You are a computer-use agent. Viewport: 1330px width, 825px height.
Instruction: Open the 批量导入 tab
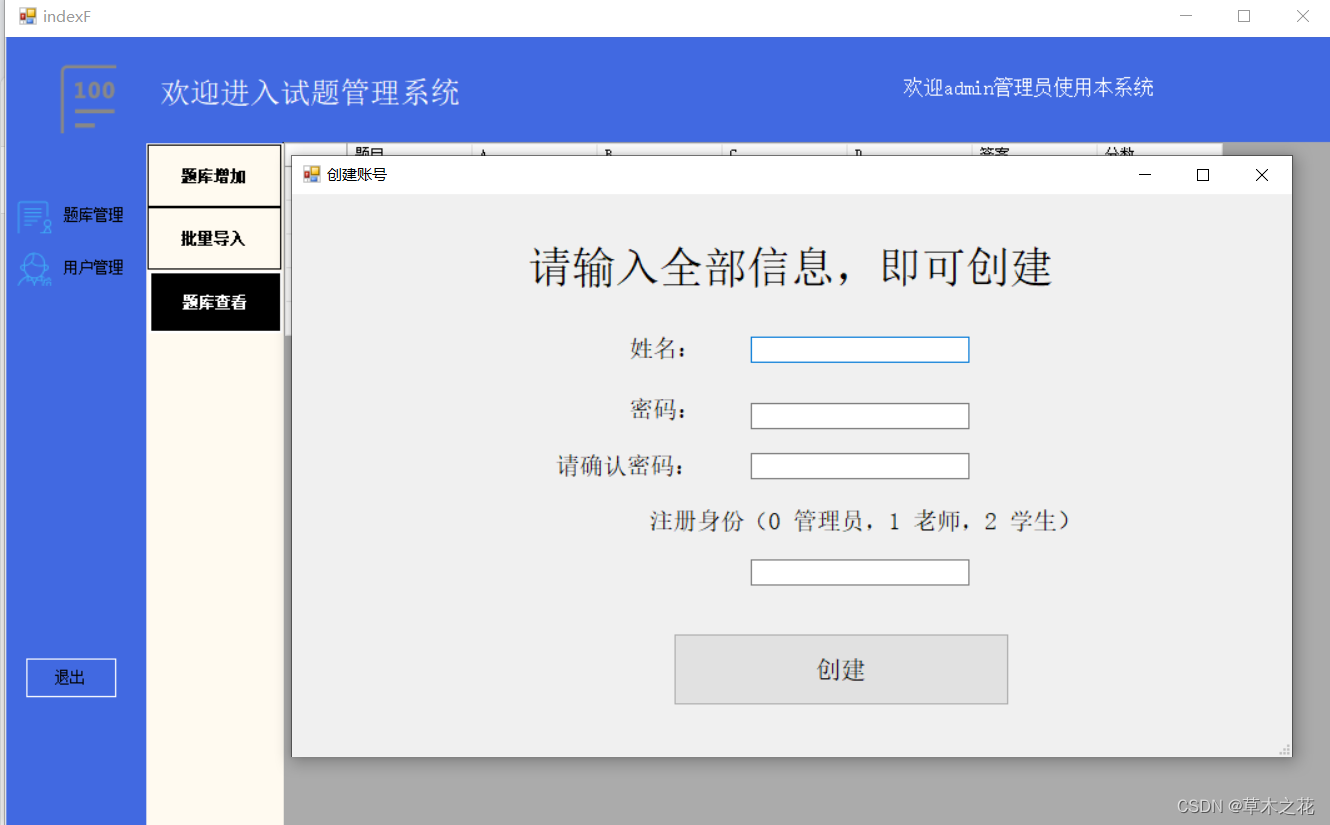[214, 238]
